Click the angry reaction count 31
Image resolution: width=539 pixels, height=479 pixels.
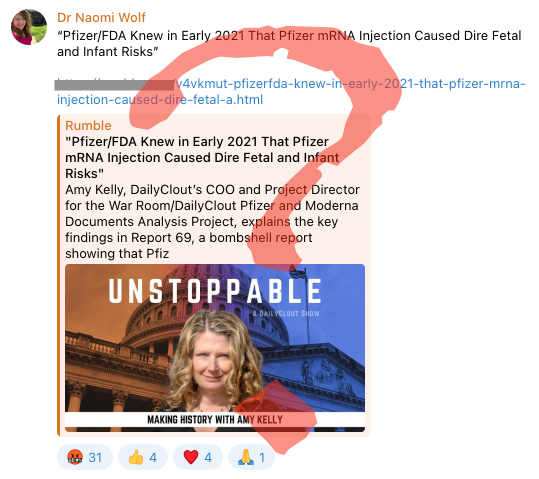coord(95,458)
